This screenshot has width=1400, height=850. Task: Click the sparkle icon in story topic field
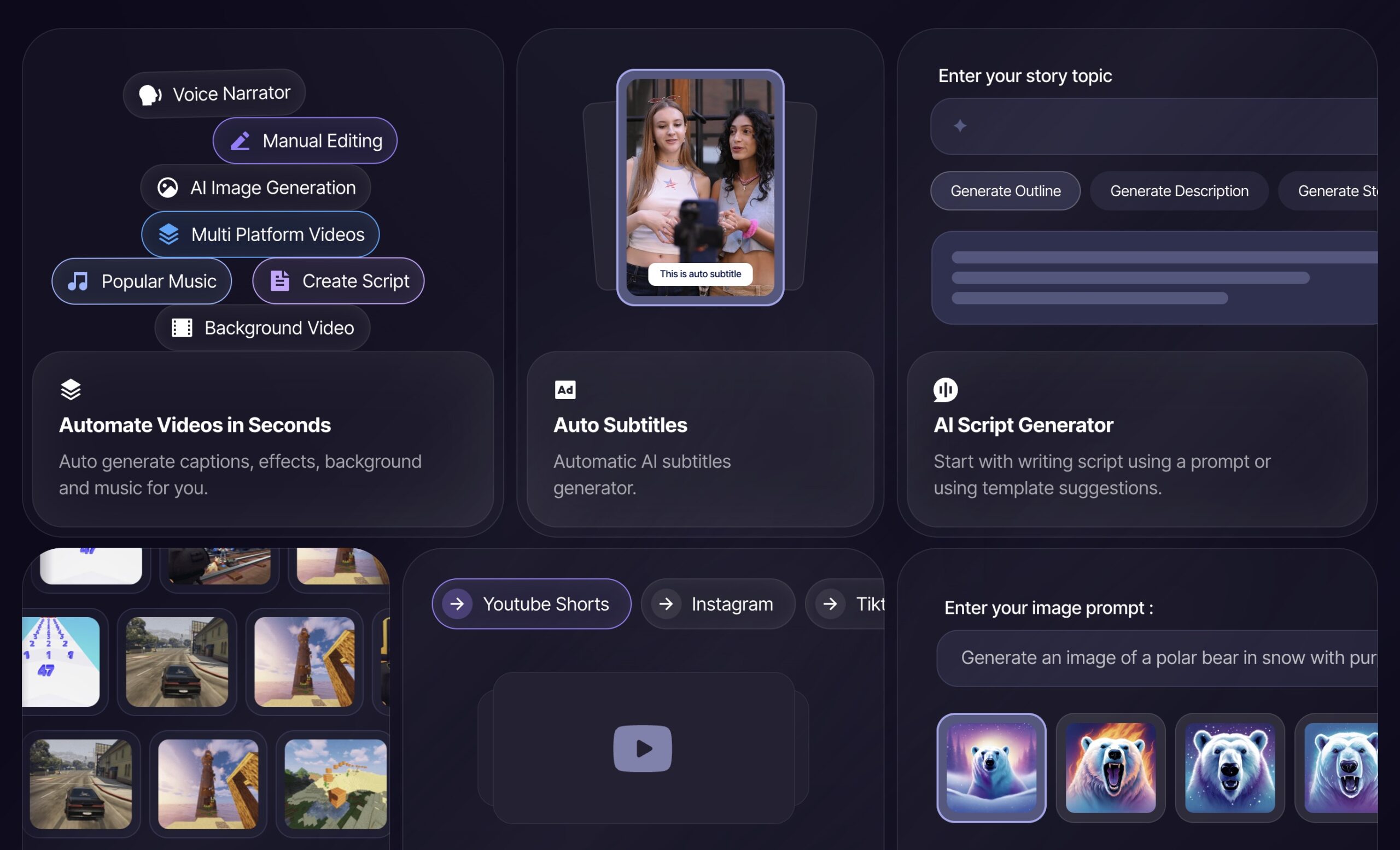[960, 126]
